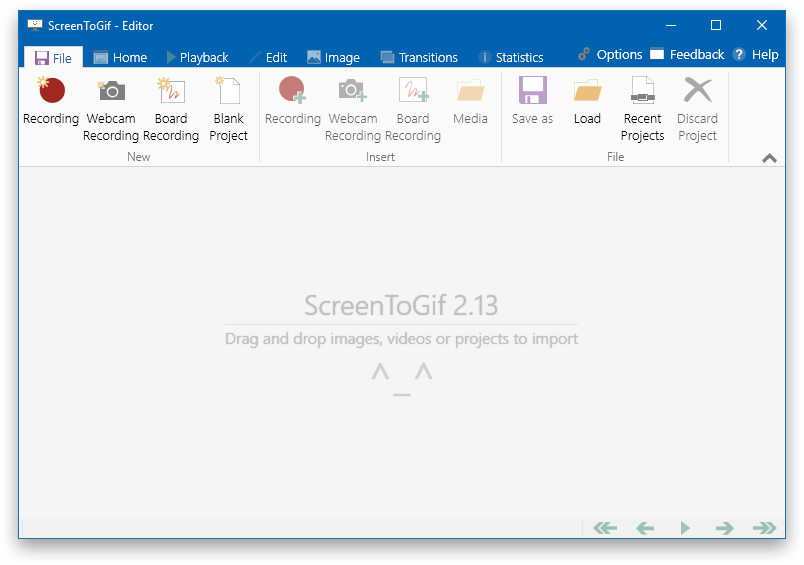This screenshot has height=565, width=804.
Task: Insert a Recording into the project
Action: [292, 102]
